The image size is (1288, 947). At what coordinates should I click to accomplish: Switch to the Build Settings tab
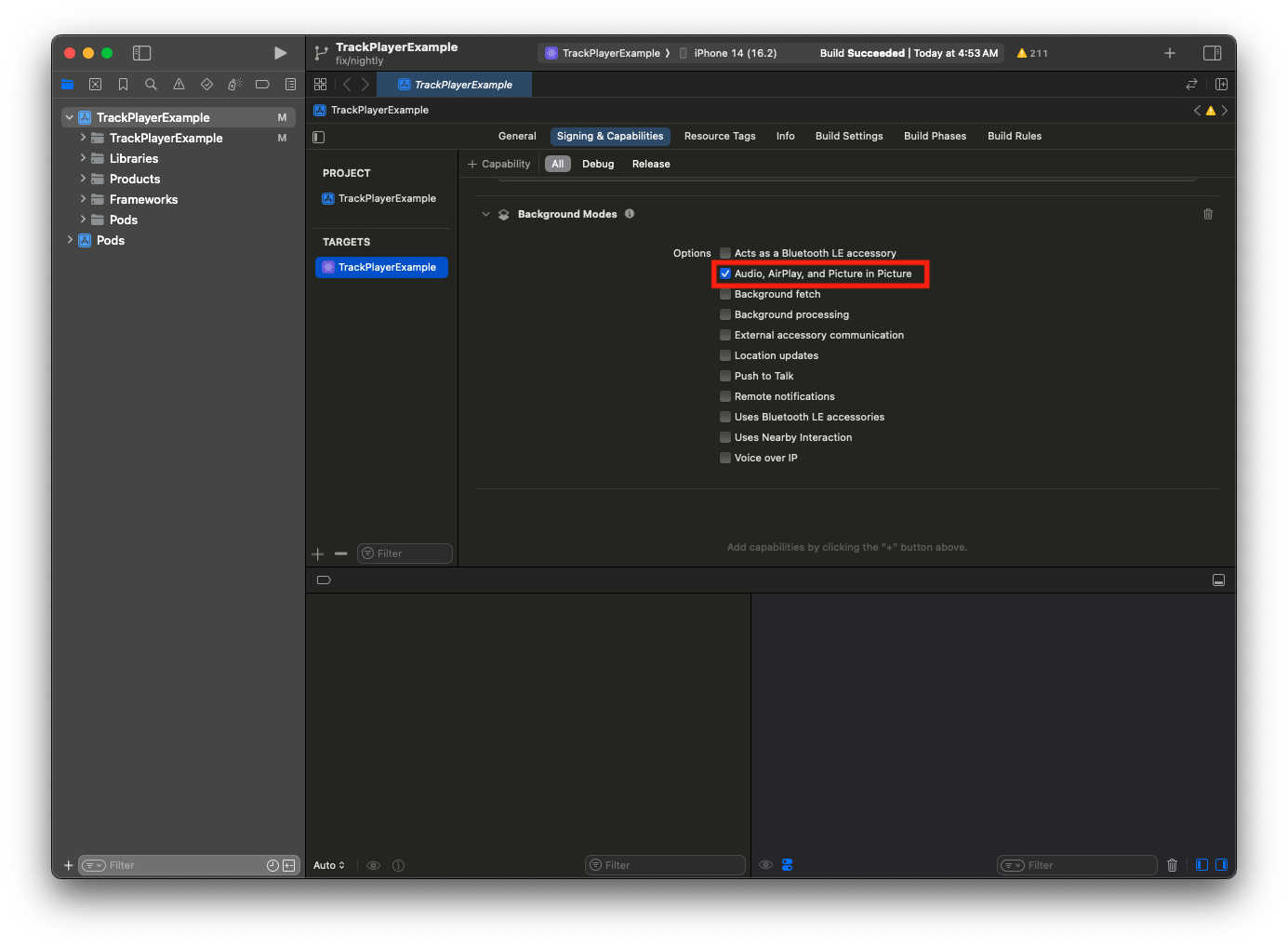point(848,136)
